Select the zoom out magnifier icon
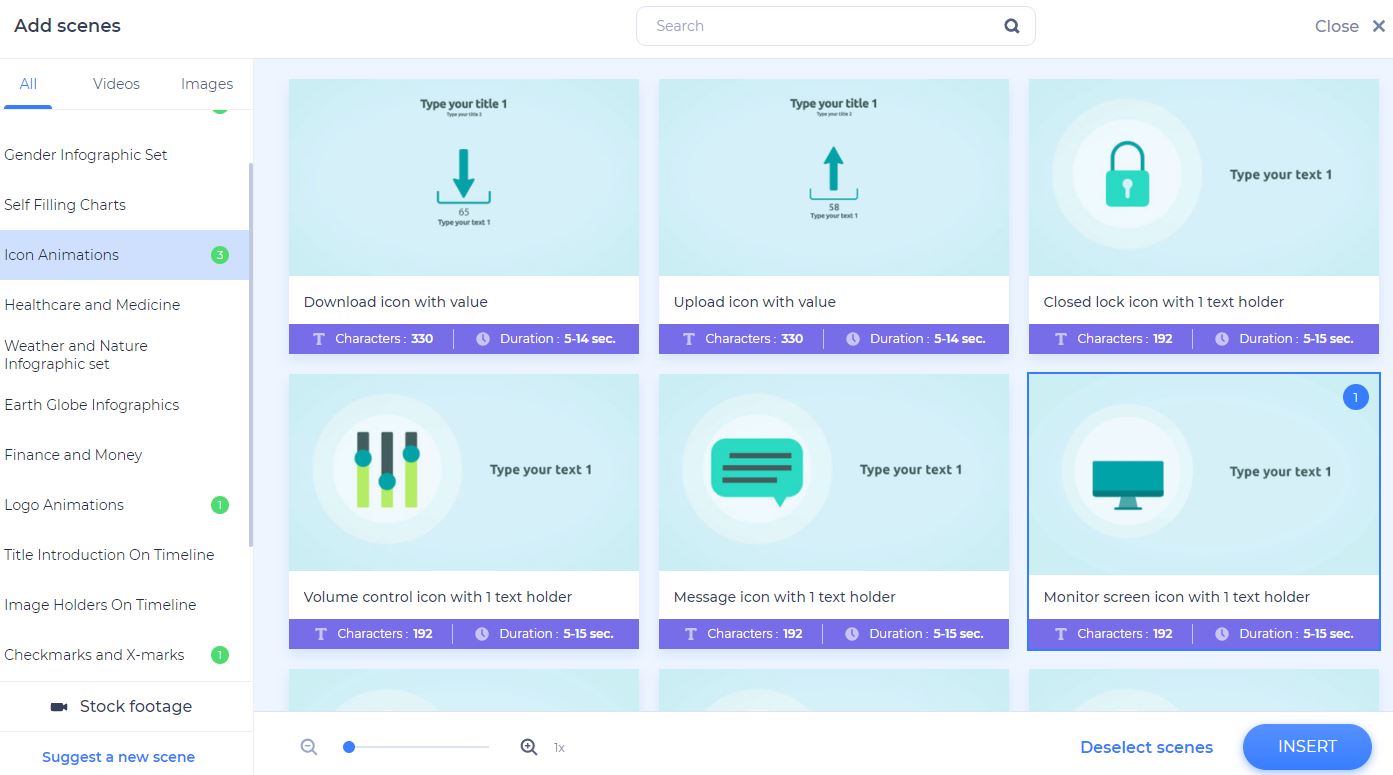 coord(308,746)
